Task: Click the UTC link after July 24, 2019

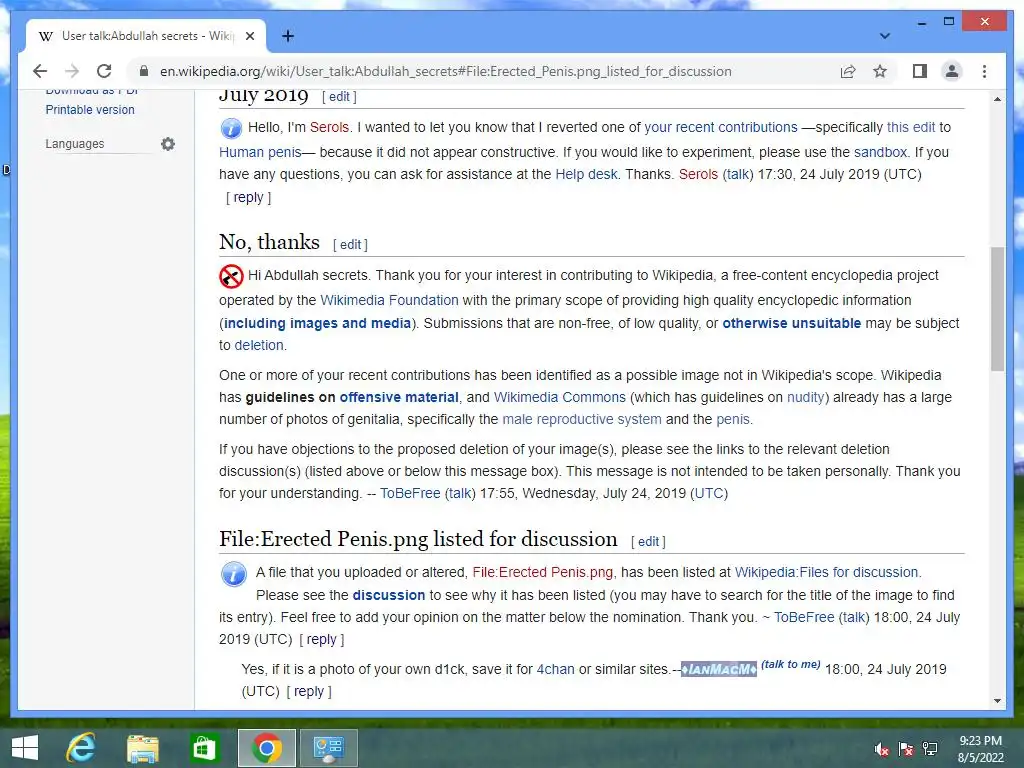Action: (709, 494)
